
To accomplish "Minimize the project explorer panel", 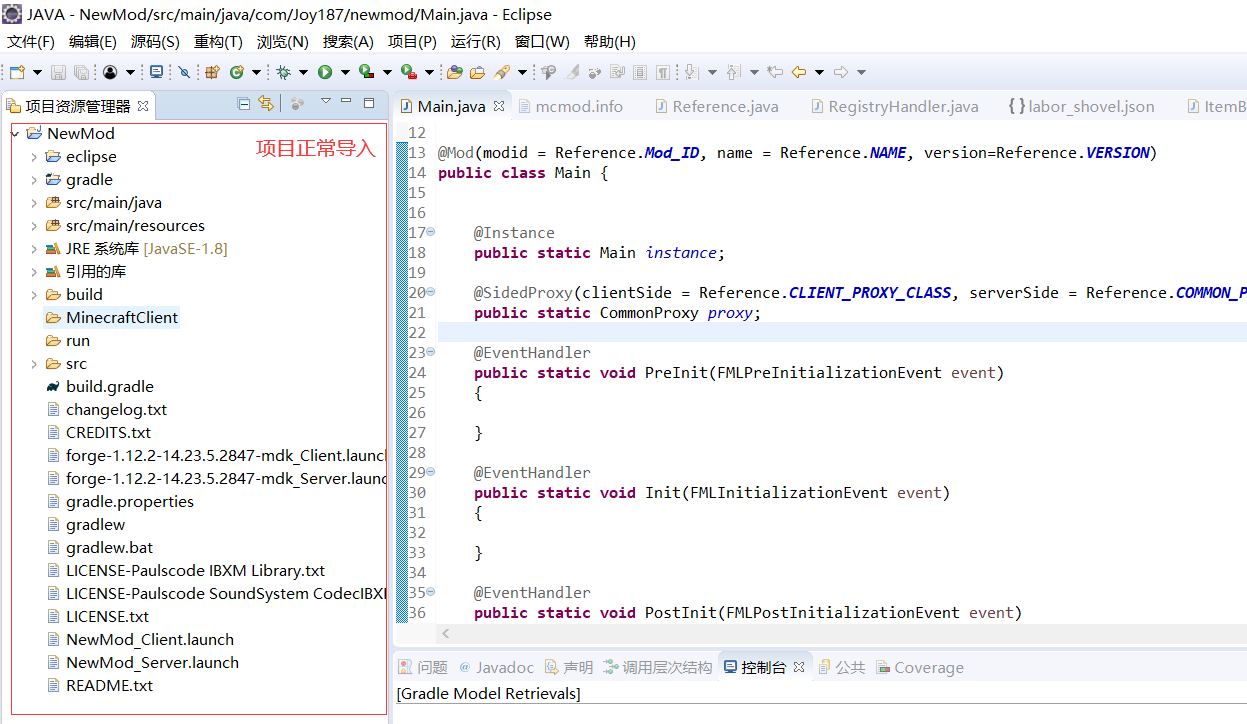I will coord(346,102).
